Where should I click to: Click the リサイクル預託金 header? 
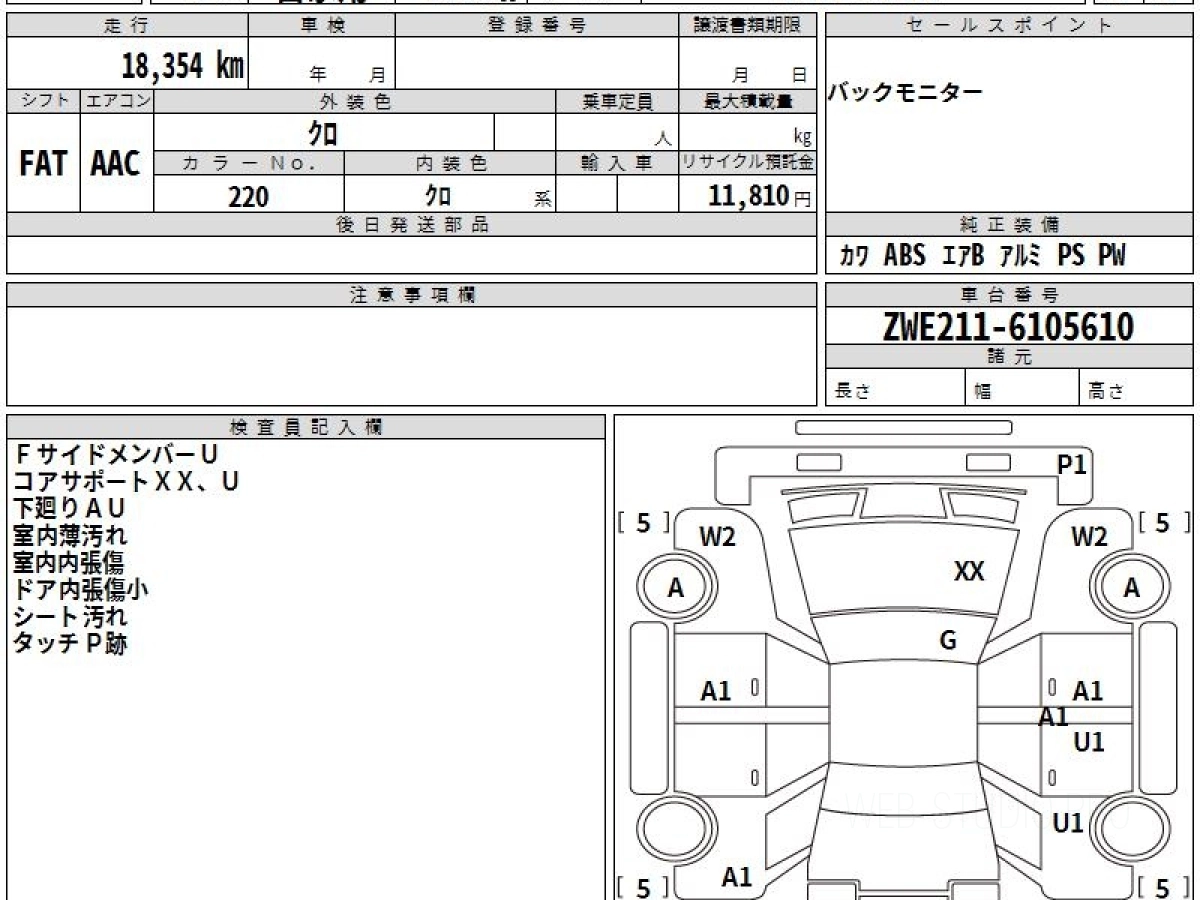[x=747, y=164]
